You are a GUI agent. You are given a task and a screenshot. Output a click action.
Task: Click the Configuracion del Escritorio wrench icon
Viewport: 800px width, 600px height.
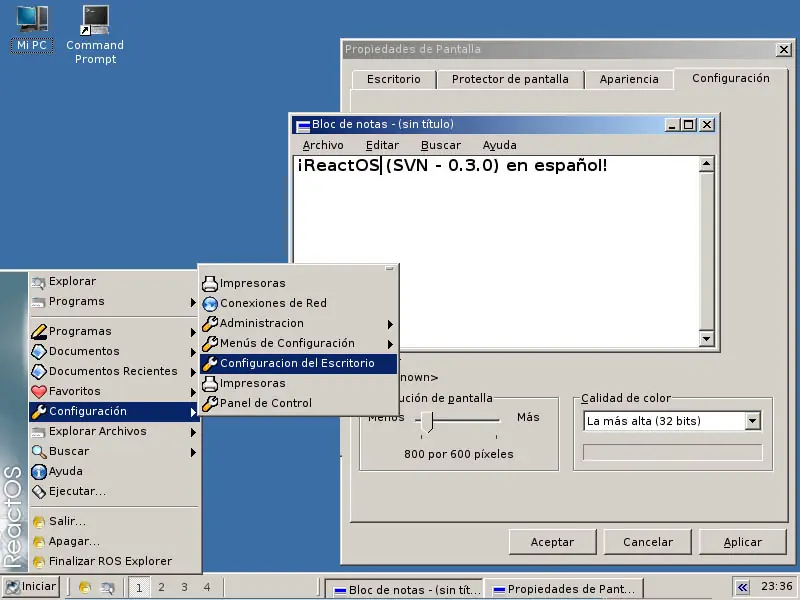coord(210,363)
